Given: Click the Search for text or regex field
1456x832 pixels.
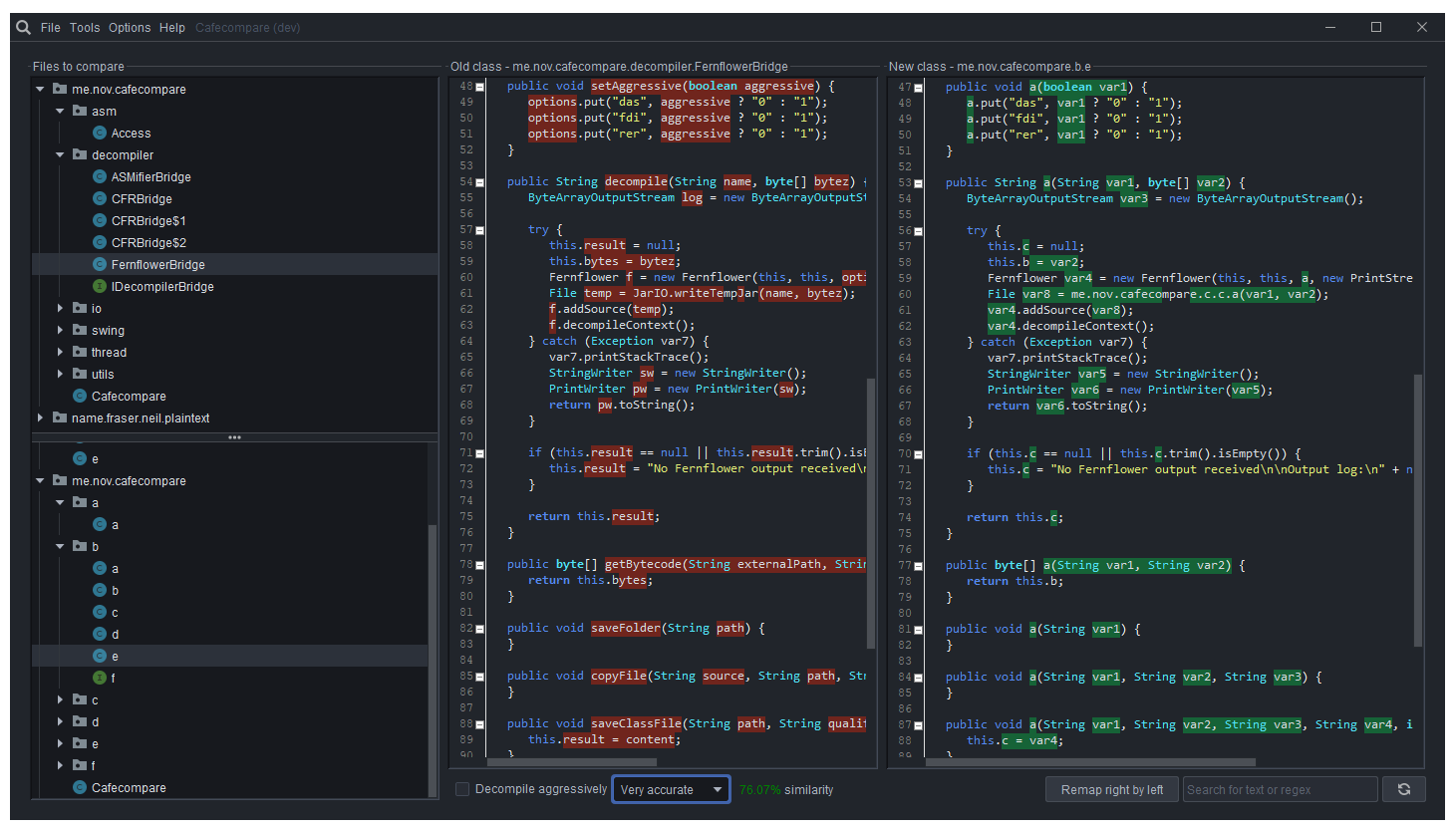Looking at the screenshot, I should [1279, 788].
